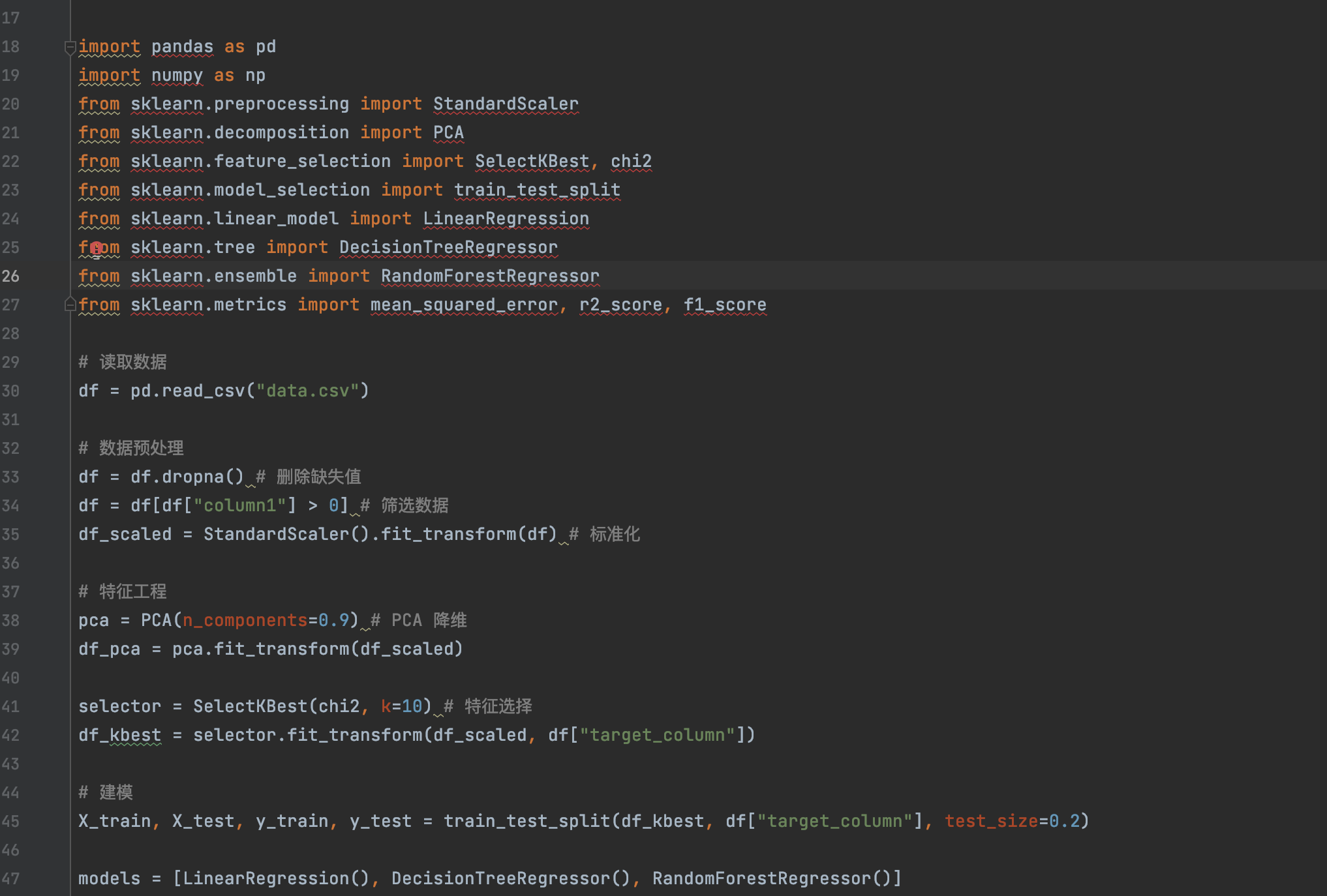
Task: Click the 'models' variable on line 47
Action: [x=109, y=879]
